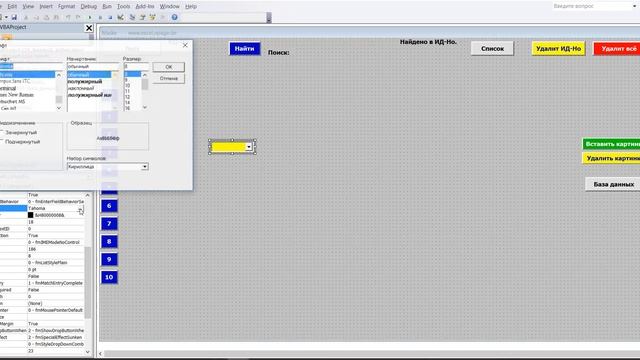Open the Add-Ins menu
The image size is (640, 360).
tap(145, 7)
